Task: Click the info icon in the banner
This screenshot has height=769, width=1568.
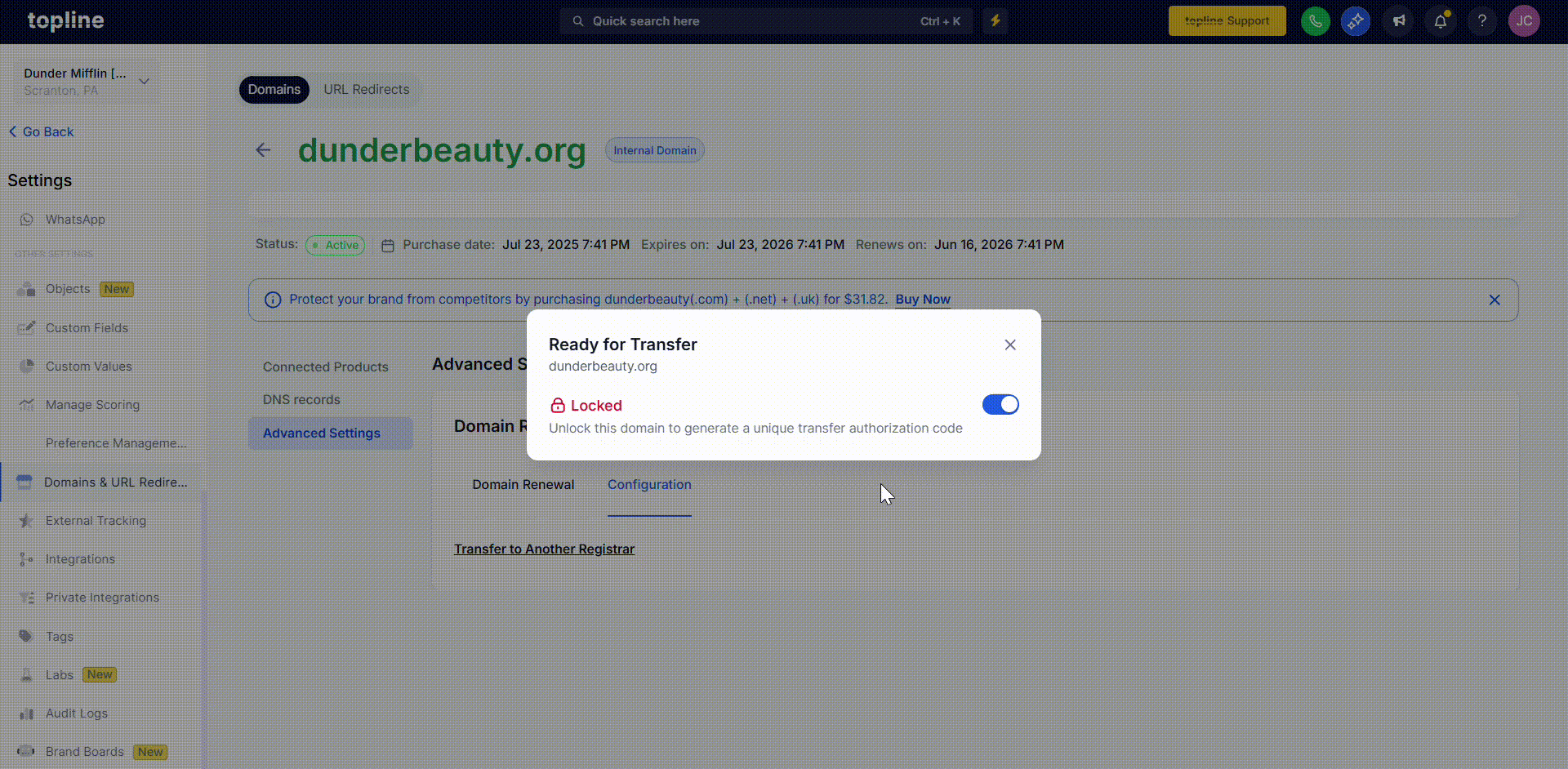Action: 273,300
